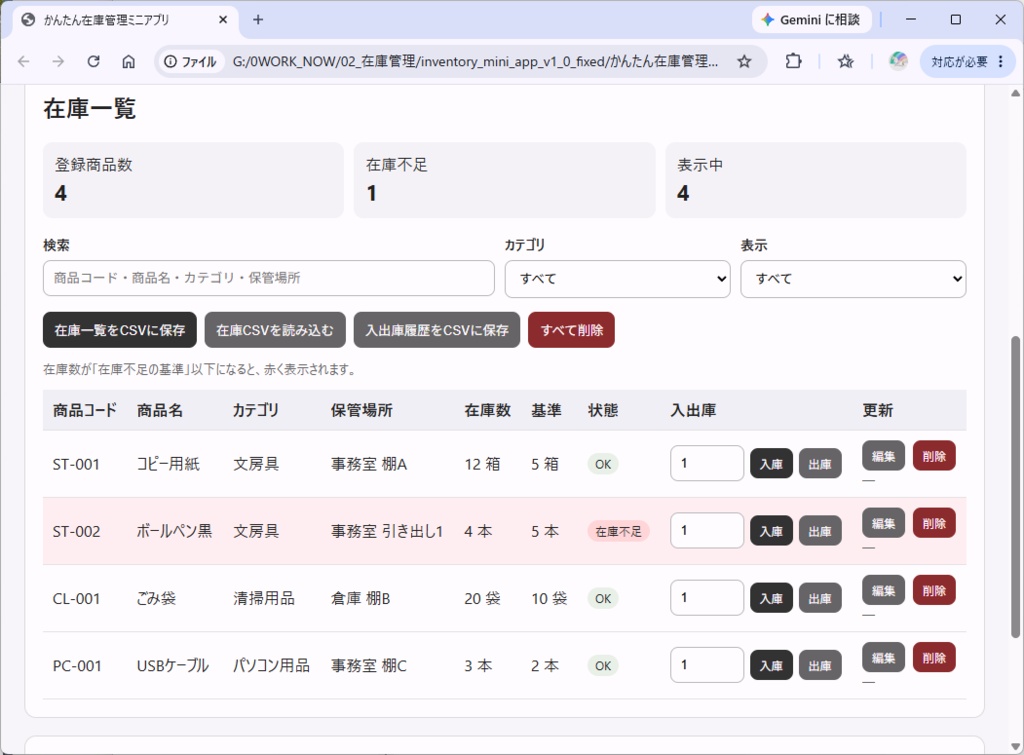Delete the CL-001 ごみ袋 row
Viewport: 1024px width, 755px height.
click(x=934, y=590)
